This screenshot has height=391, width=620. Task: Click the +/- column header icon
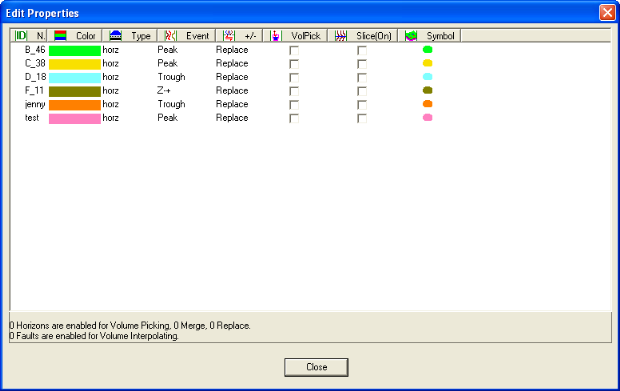tap(229, 36)
